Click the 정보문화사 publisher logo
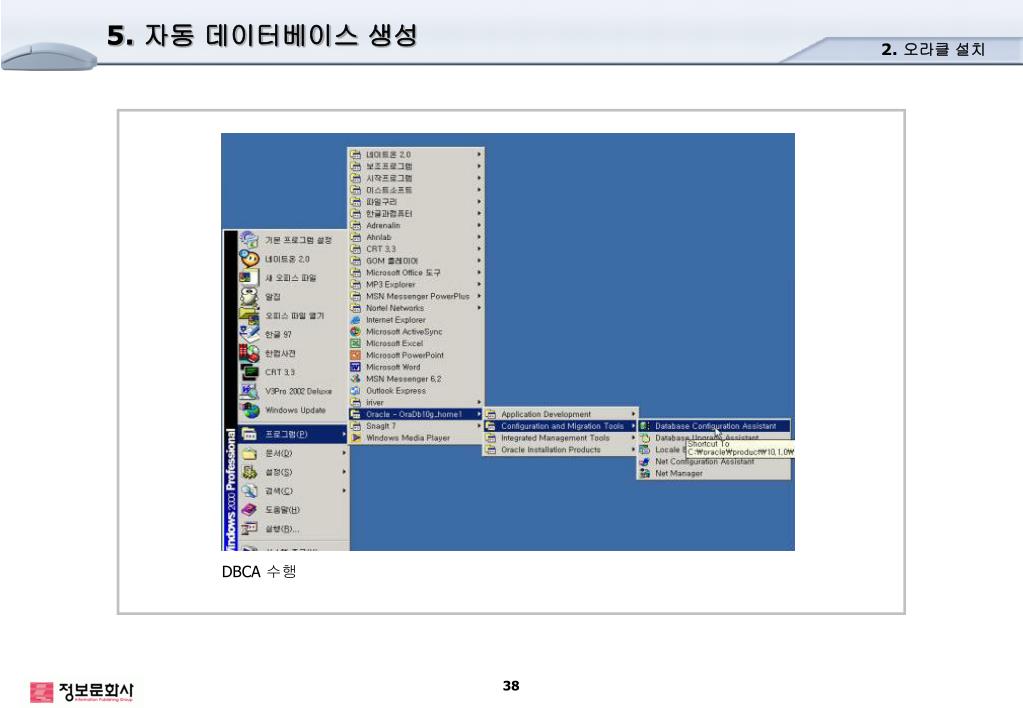This screenshot has width=1023, height=708. click(82, 692)
